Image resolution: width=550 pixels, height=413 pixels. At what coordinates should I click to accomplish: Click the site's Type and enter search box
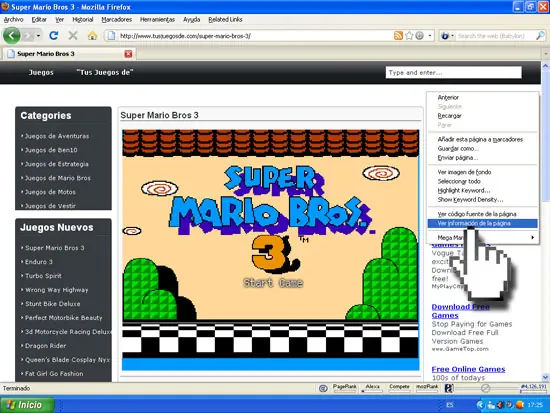(454, 73)
